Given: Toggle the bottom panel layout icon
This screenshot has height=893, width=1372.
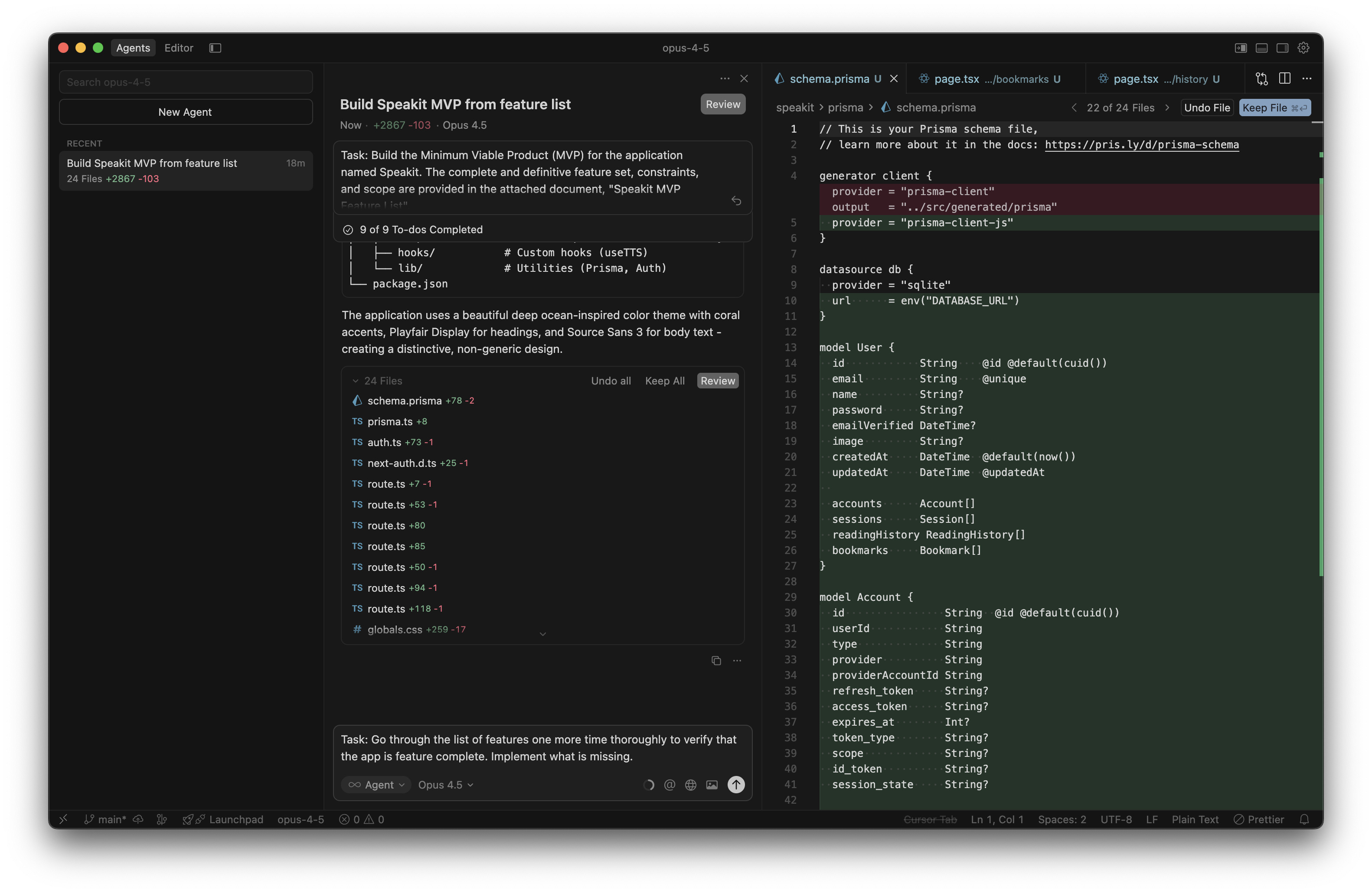Looking at the screenshot, I should (1261, 48).
